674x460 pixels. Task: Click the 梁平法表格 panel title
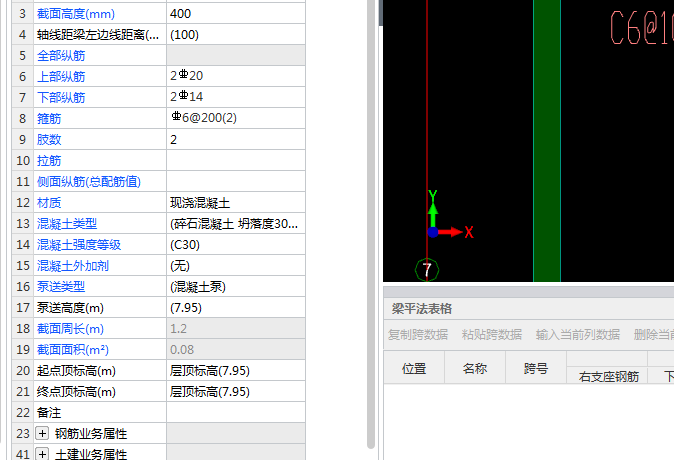click(422, 309)
